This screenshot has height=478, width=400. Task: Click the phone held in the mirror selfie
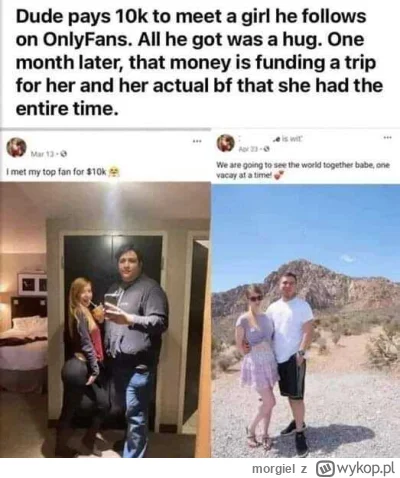click(x=111, y=303)
